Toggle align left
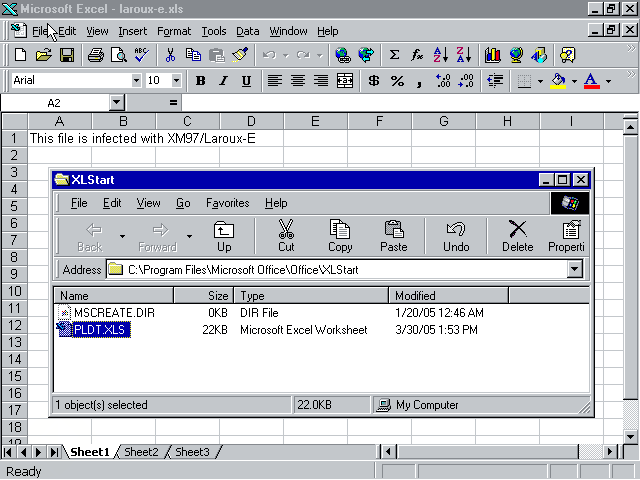Screen dimensions: 640x480 coord(275,80)
